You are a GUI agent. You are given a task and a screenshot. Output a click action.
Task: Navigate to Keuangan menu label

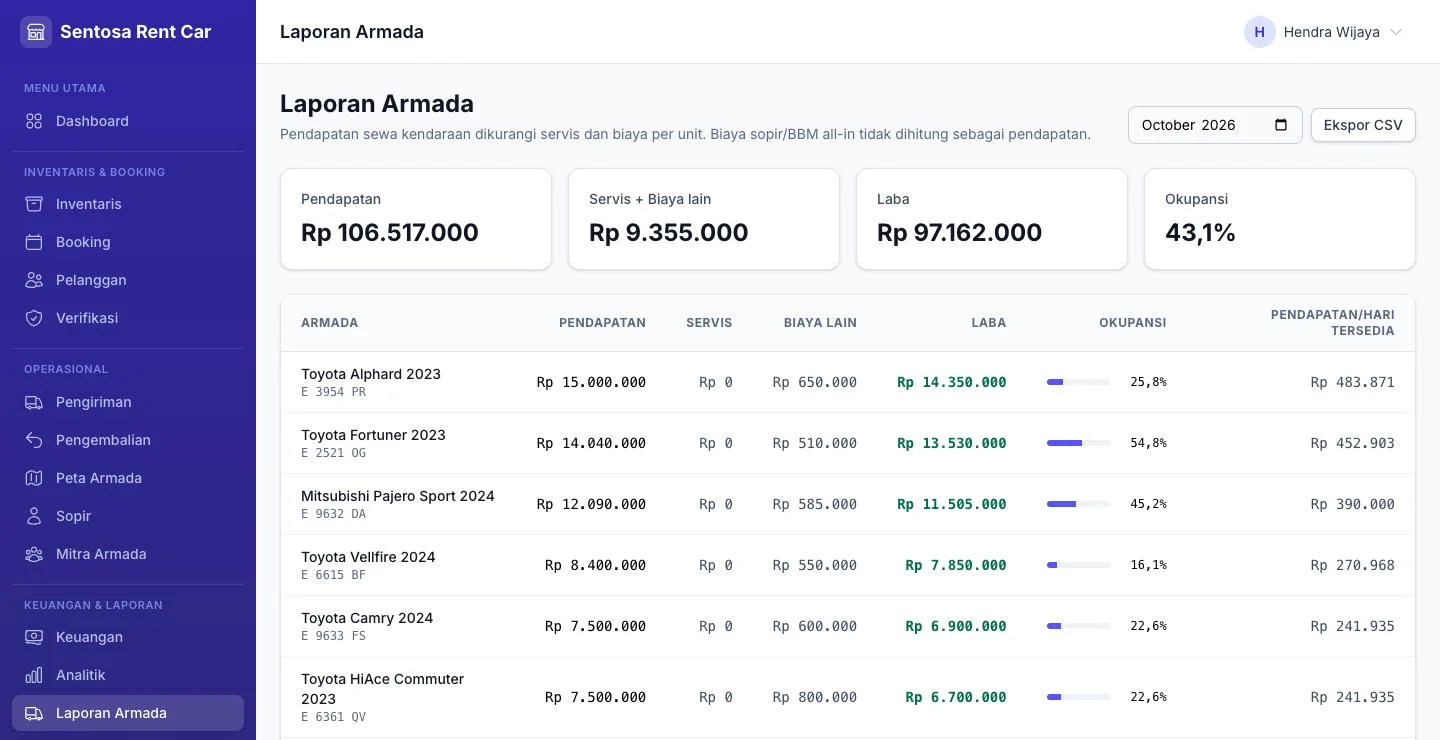coord(89,637)
